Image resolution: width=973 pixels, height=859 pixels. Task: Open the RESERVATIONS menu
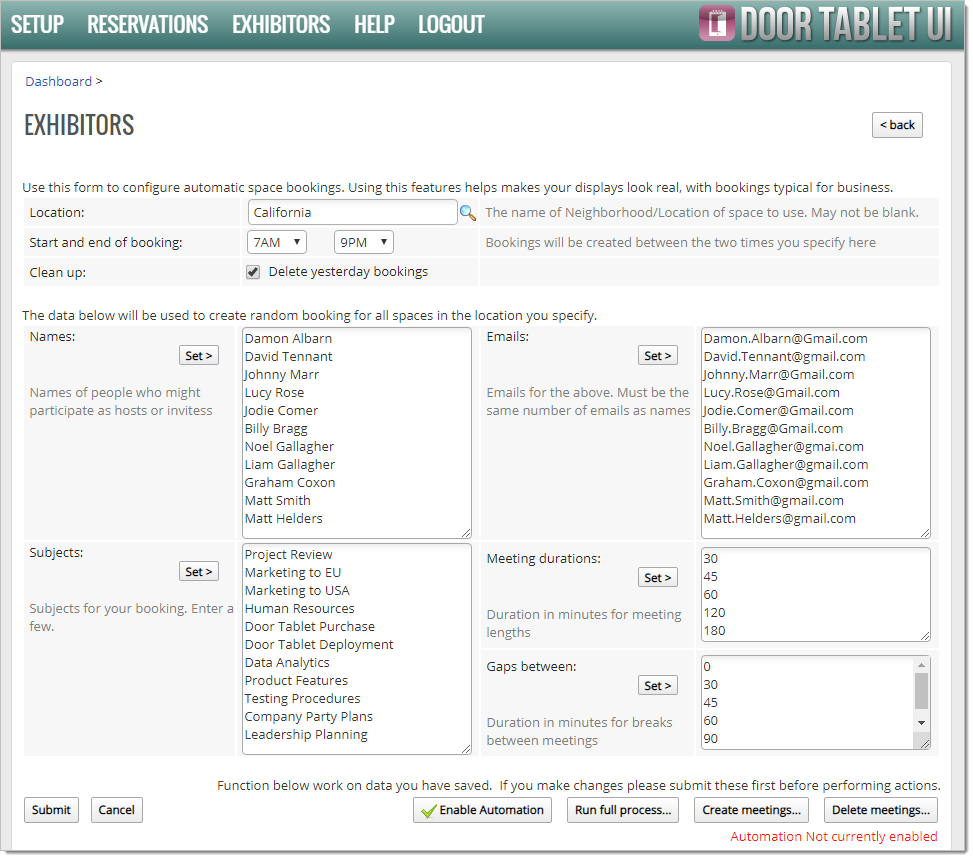point(147,25)
